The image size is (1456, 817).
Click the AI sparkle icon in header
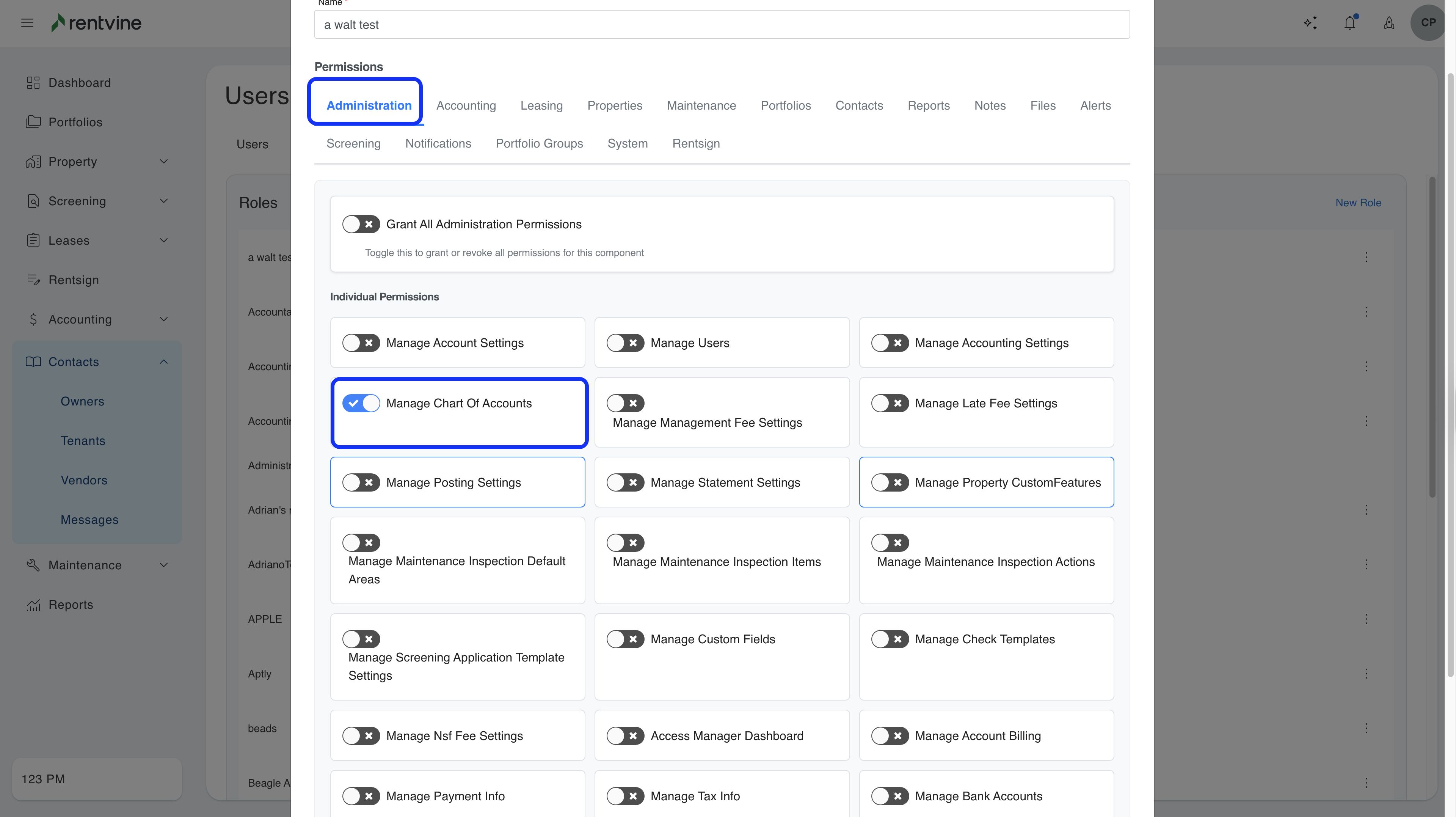tap(1310, 23)
